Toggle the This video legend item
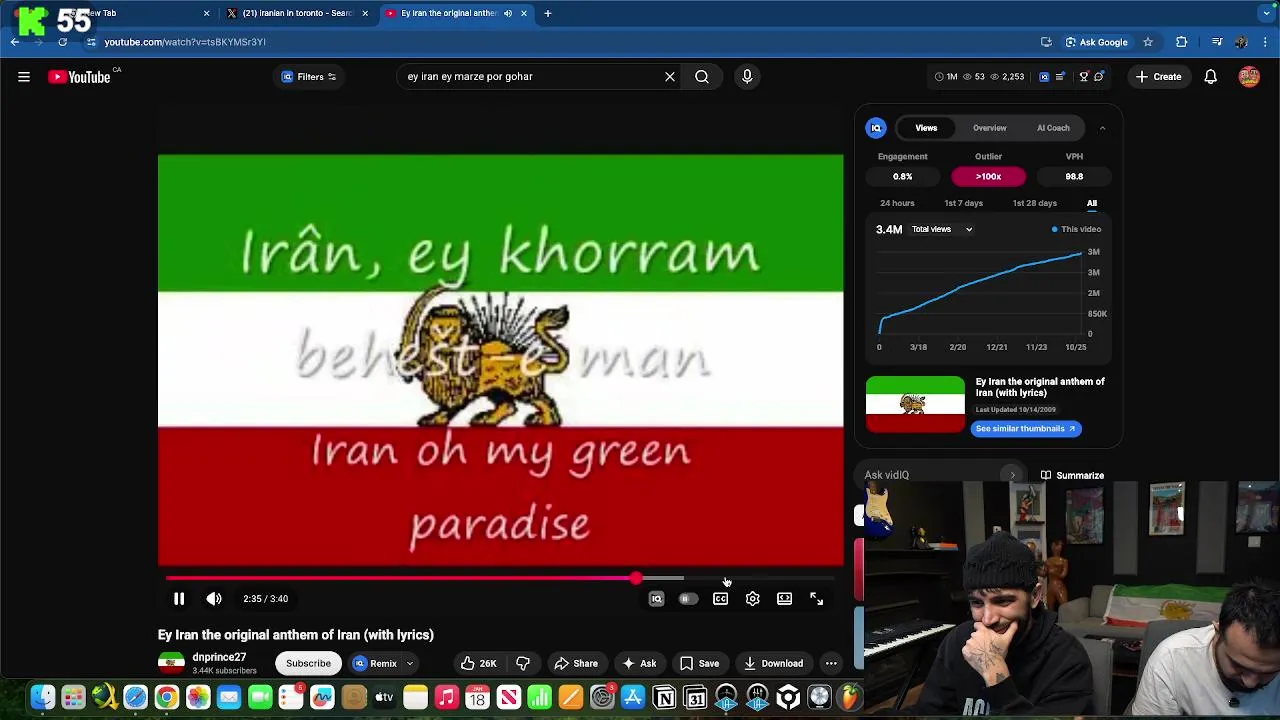 pyautogui.click(x=1076, y=229)
